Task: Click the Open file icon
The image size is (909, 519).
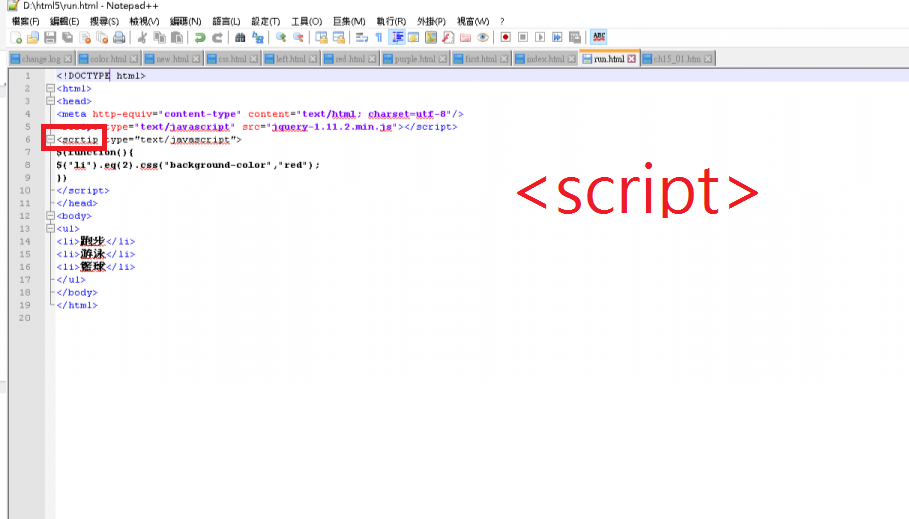Action: (x=33, y=38)
